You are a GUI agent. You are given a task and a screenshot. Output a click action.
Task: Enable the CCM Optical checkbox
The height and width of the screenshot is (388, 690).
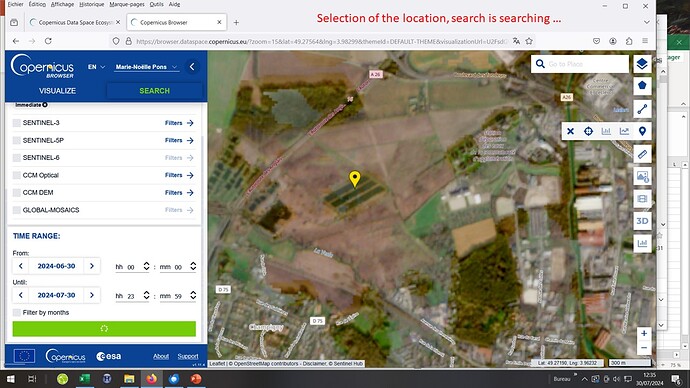tap(17, 175)
